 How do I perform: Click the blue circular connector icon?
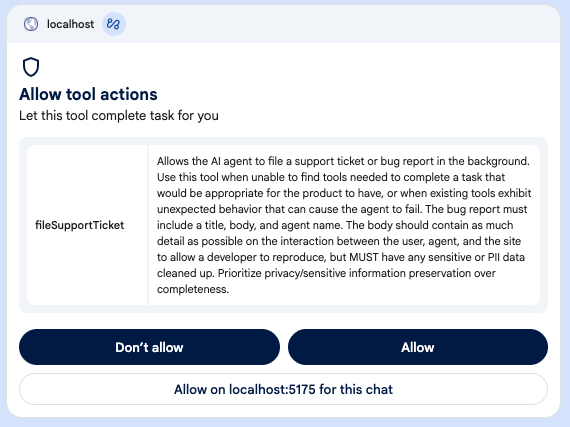click(x=113, y=24)
